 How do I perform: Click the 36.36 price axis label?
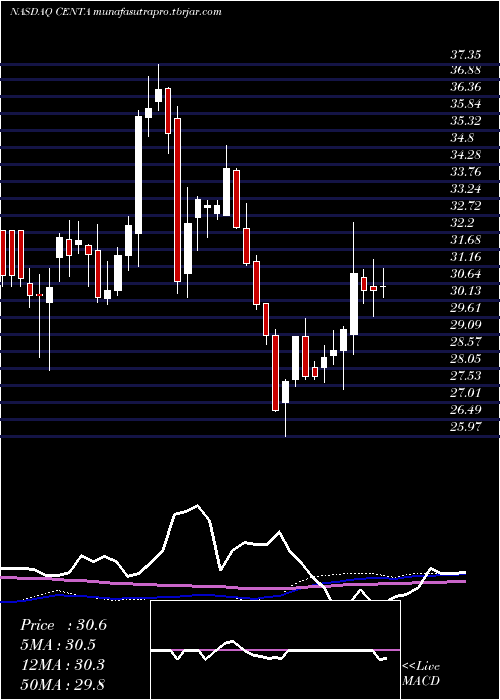pos(466,87)
